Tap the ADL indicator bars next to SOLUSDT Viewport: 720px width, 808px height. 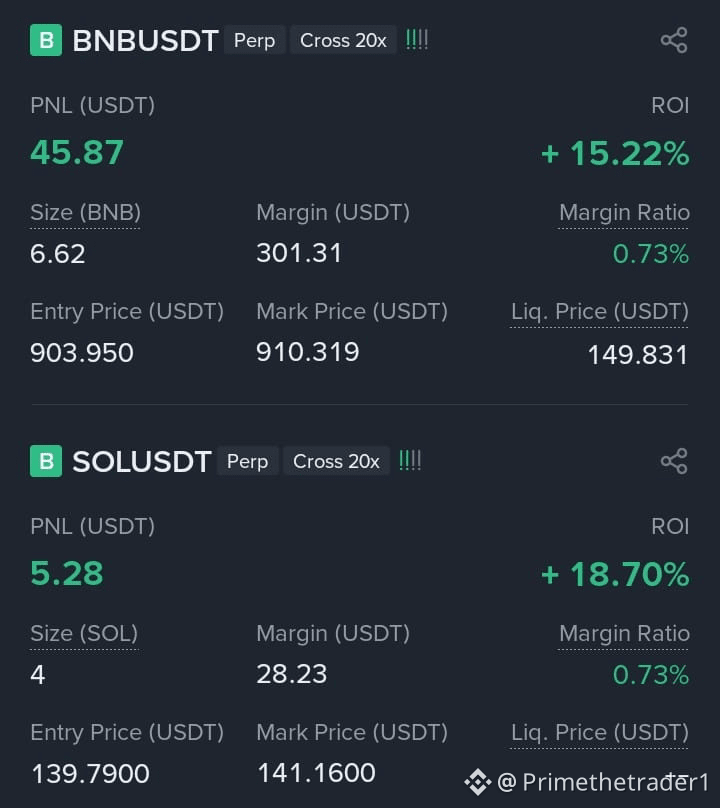tap(410, 460)
